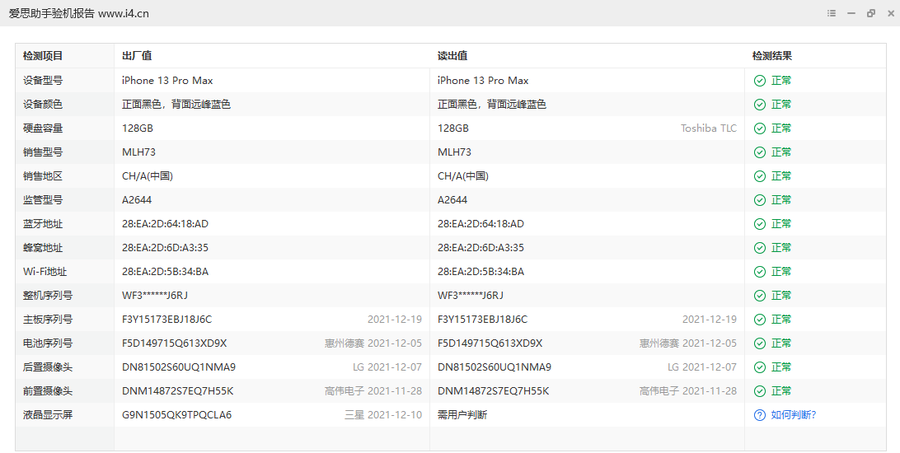Select the 设备型号 row label
900x453 pixels.
pyautogui.click(x=43, y=80)
